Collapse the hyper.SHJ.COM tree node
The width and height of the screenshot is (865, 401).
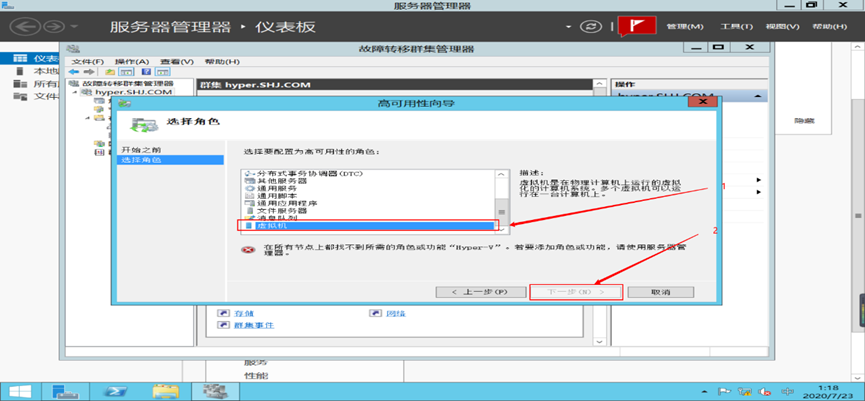[74, 92]
